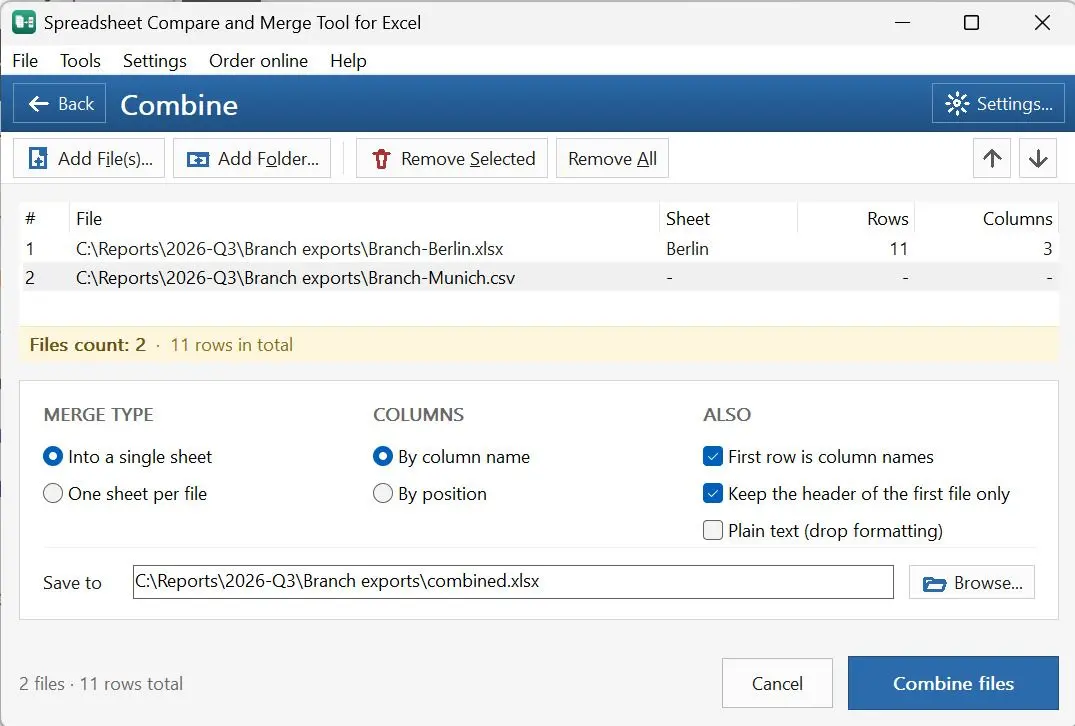Viewport: 1075px width, 726px height.
Task: Select By column name option
Action: [x=451, y=457]
